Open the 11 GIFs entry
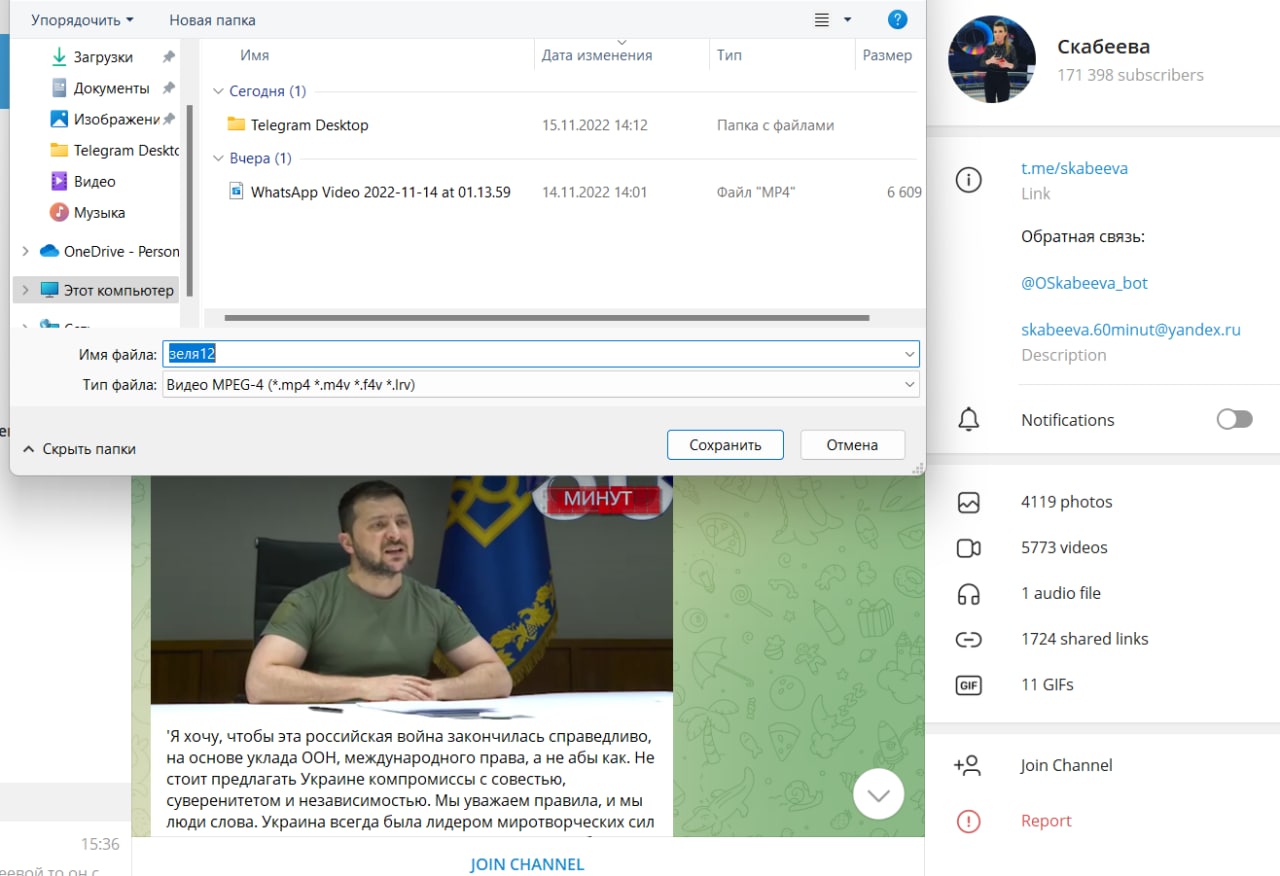1280x876 pixels. (1047, 685)
